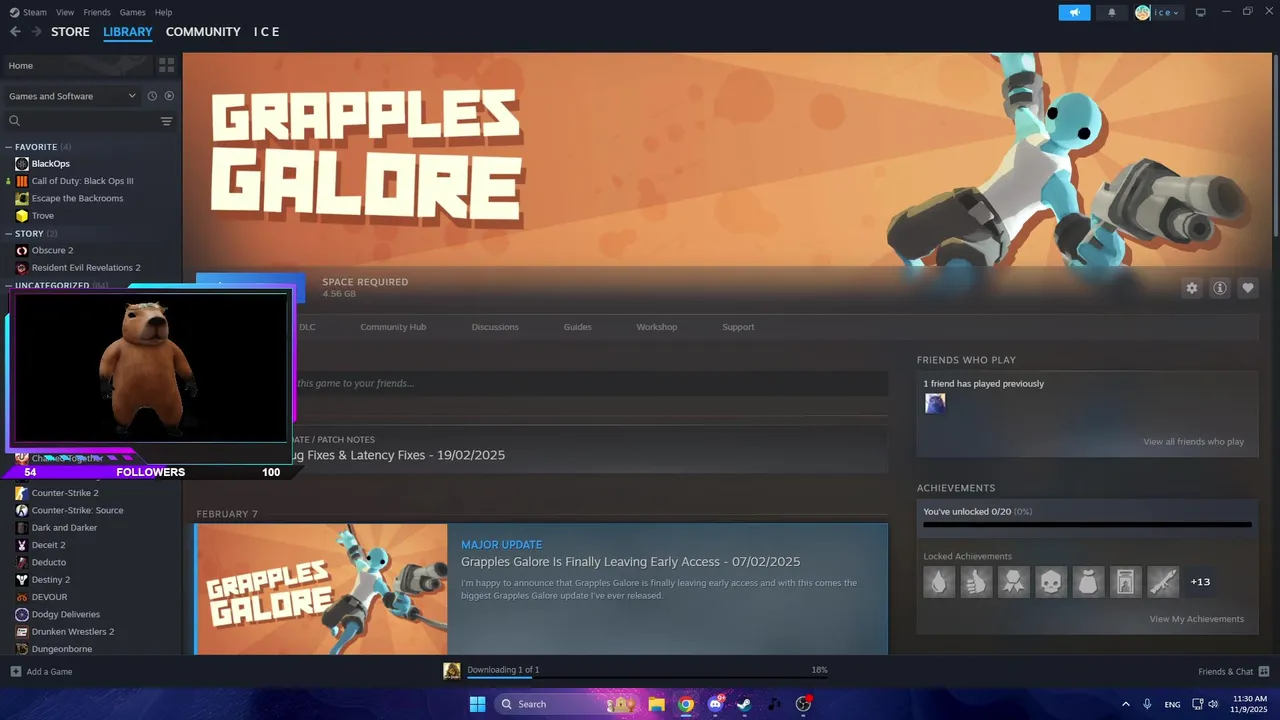Collapse the UNCATEGORIZED category
The height and width of the screenshot is (720, 1280).
pyautogui.click(x=9, y=285)
